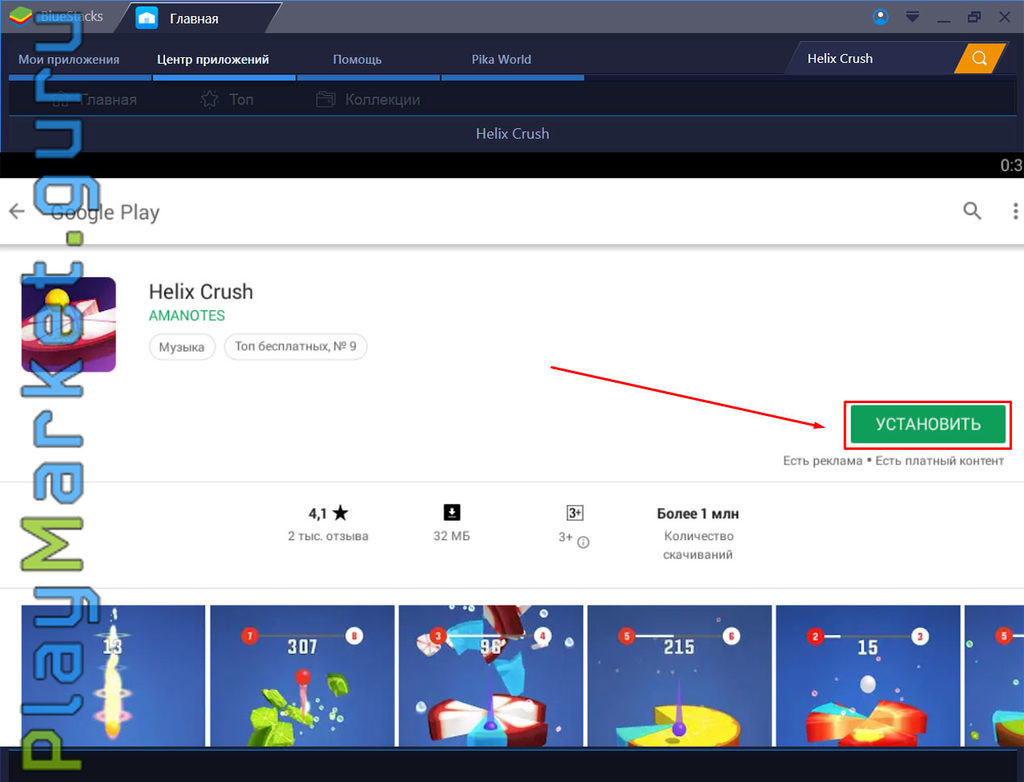View the 4,1 star rating
1024x782 pixels.
328,513
